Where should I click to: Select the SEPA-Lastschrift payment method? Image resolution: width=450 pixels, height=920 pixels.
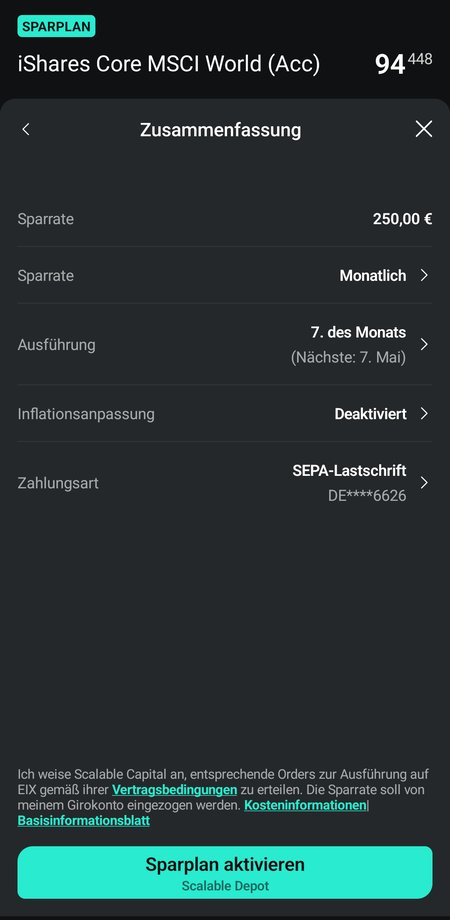tap(349, 471)
